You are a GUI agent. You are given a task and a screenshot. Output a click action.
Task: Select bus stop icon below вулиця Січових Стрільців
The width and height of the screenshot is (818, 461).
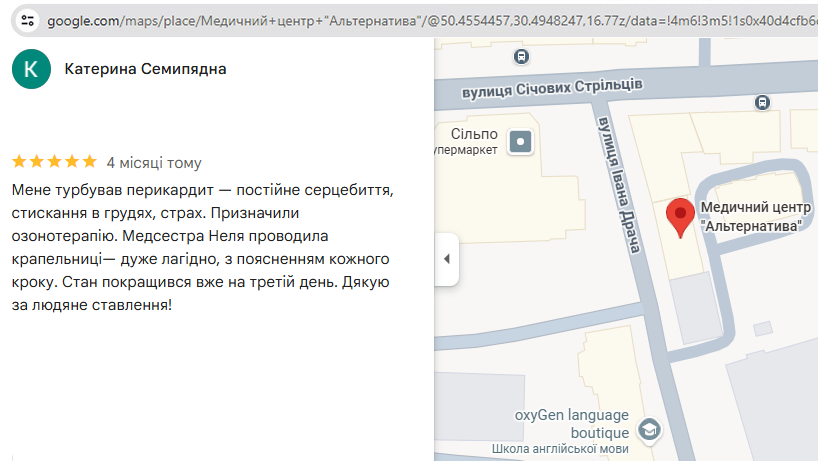click(x=763, y=101)
